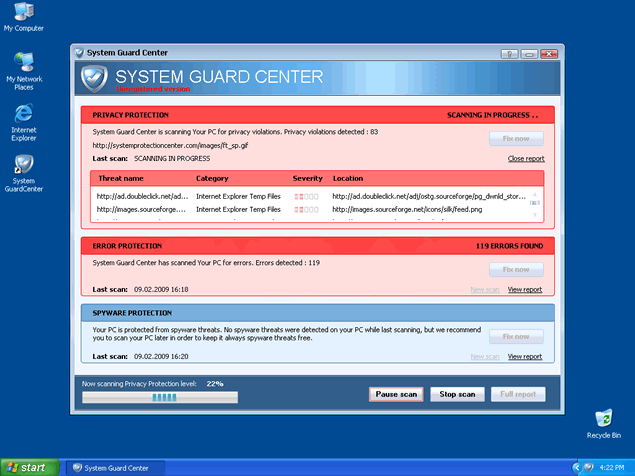Sort threats by Threat name column header
This screenshot has width=635, height=476.
point(120,178)
